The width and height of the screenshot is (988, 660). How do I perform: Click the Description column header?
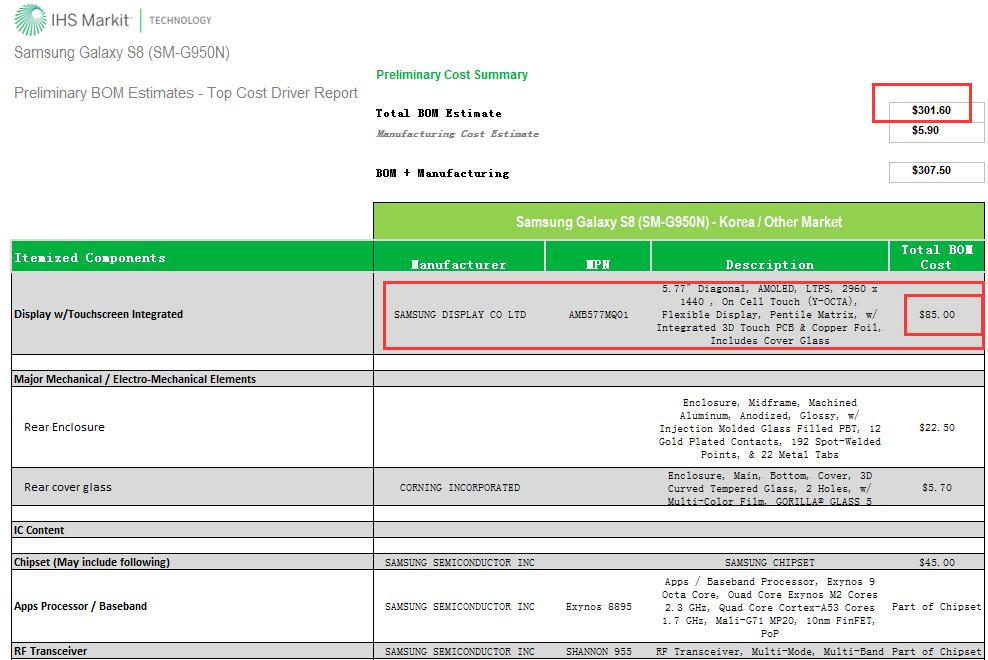point(769,265)
